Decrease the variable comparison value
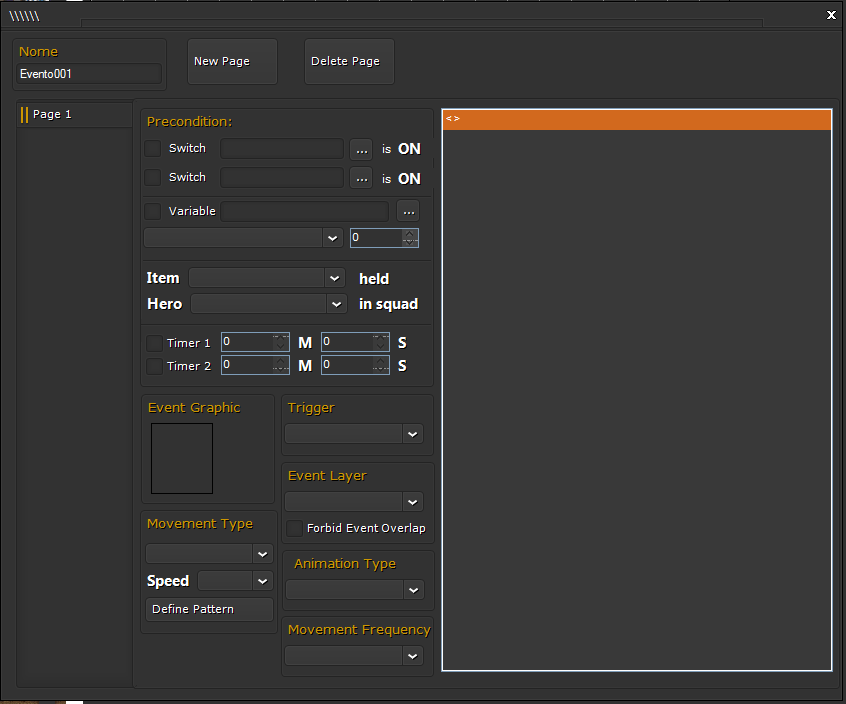 tap(410, 242)
